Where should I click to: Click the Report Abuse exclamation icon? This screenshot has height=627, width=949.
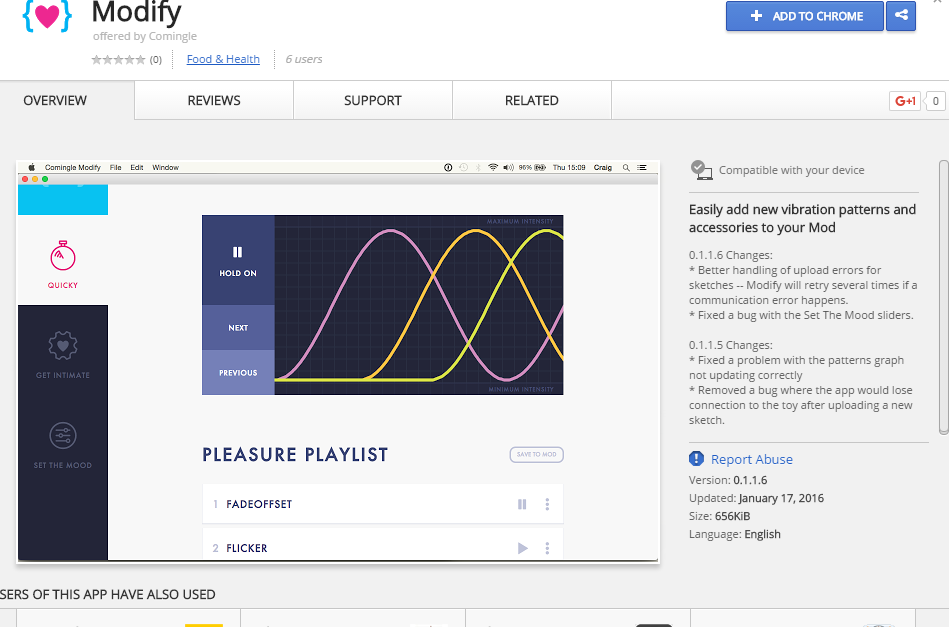pos(696,459)
